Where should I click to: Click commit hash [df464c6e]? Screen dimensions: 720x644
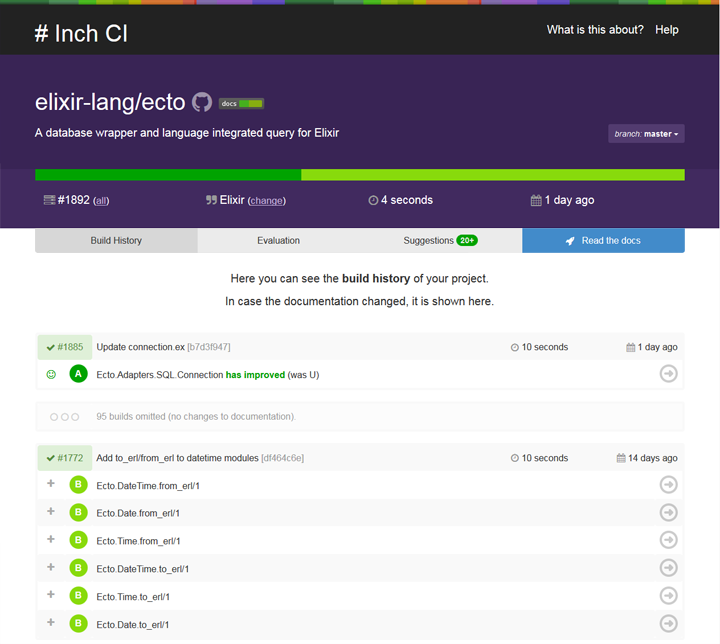(282, 458)
